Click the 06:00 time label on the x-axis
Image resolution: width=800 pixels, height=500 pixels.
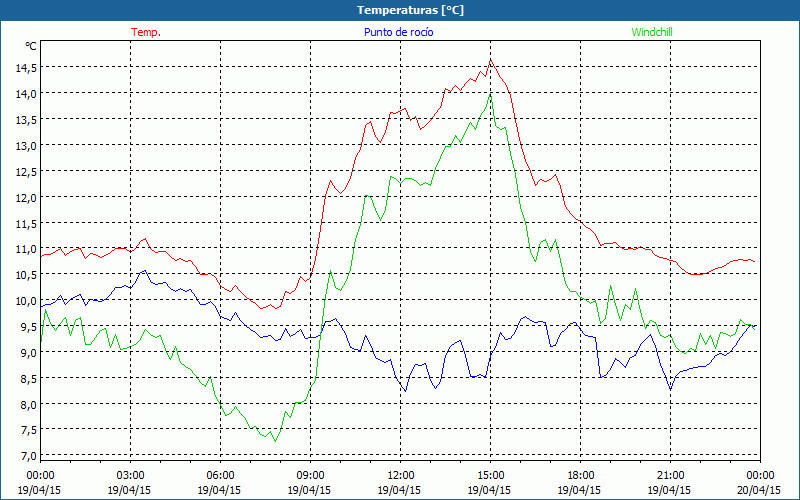coord(220,476)
